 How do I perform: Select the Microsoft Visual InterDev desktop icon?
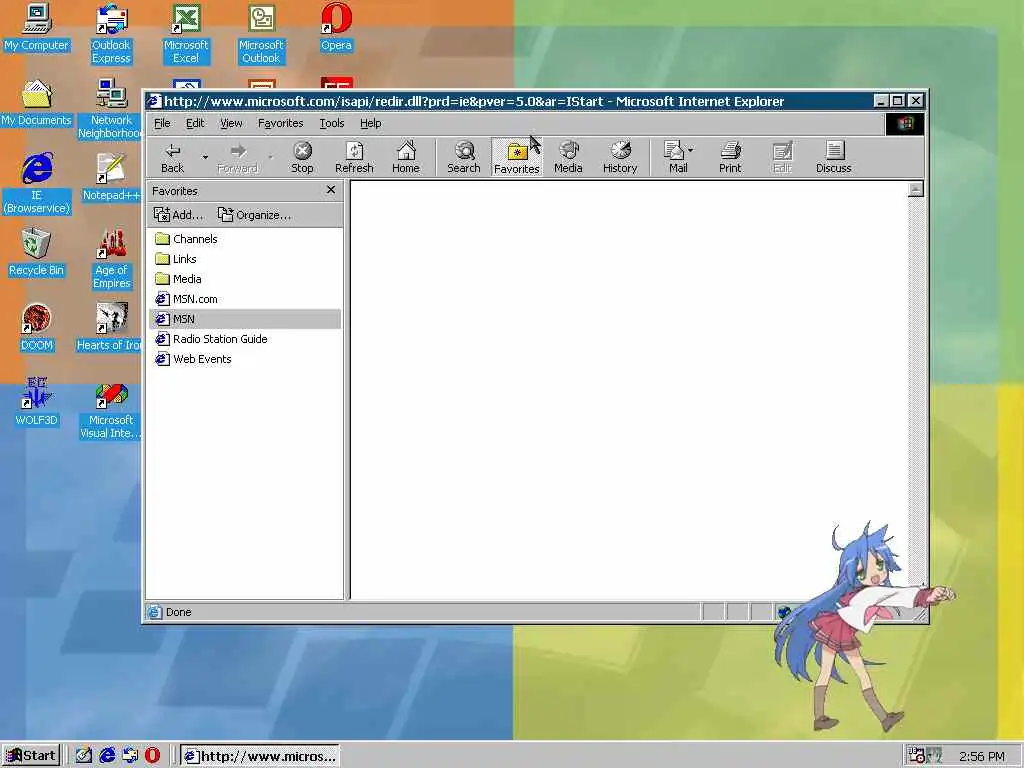(x=110, y=409)
